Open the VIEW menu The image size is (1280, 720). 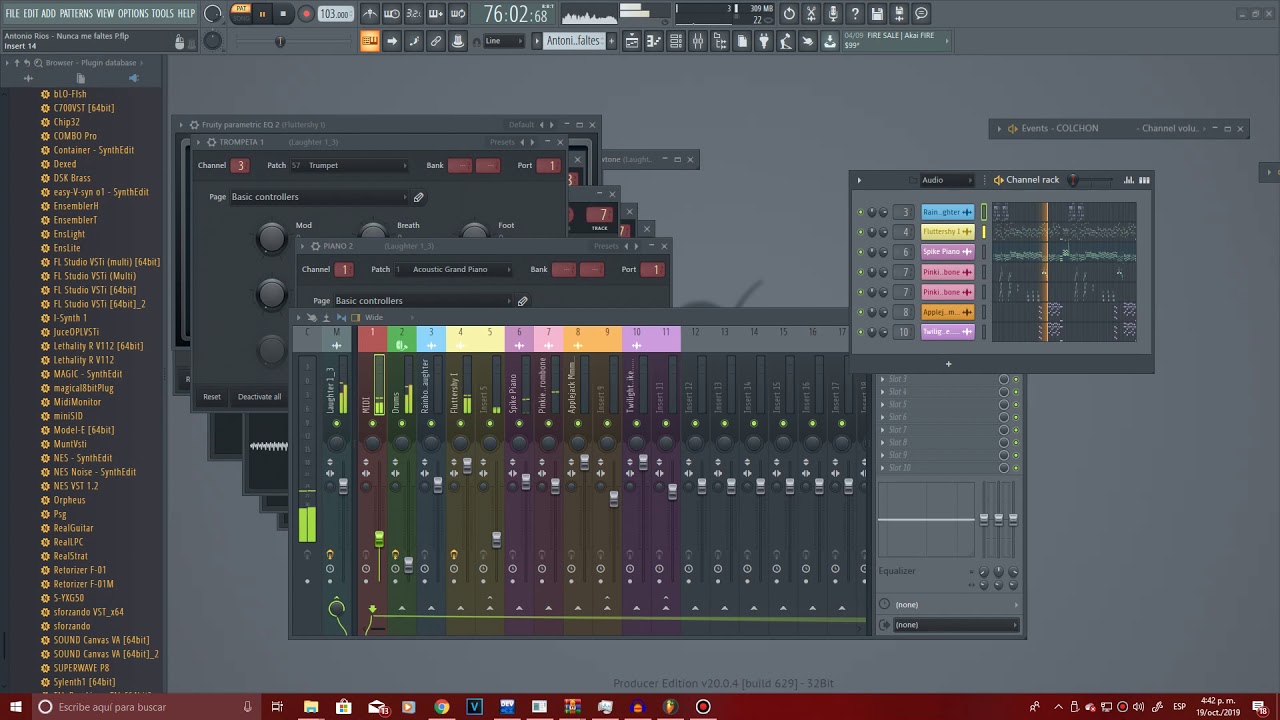point(105,13)
